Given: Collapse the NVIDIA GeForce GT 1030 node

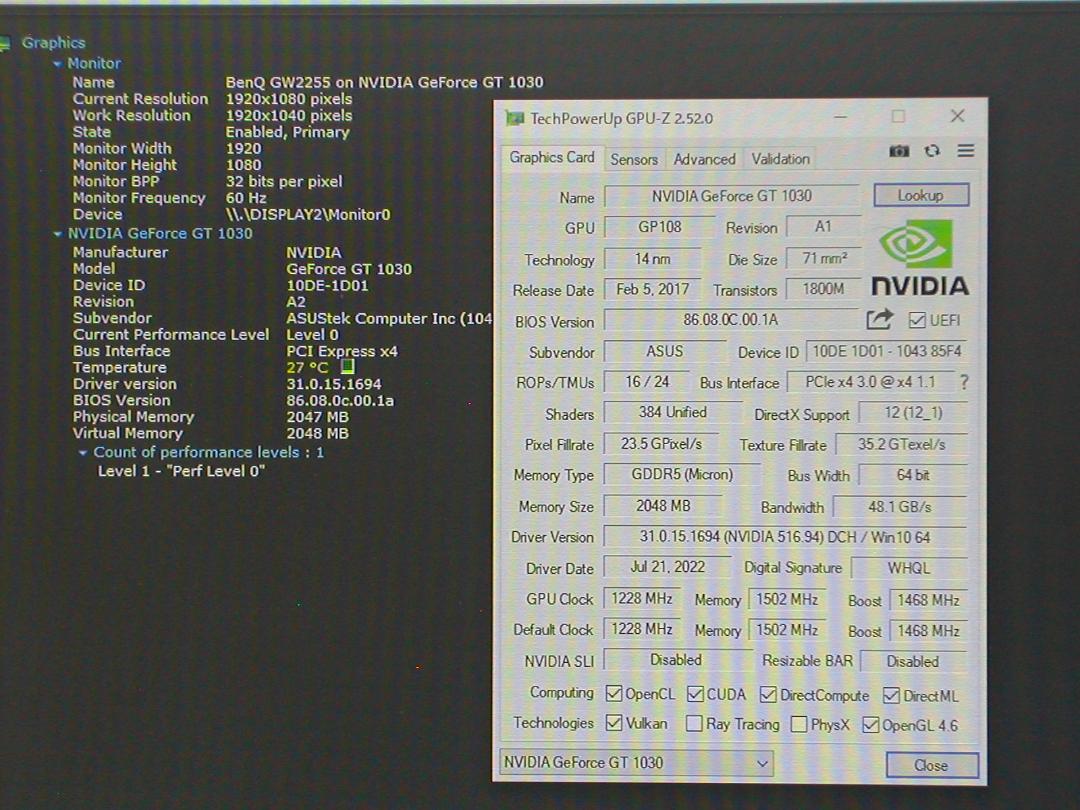Looking at the screenshot, I should pos(58,234).
